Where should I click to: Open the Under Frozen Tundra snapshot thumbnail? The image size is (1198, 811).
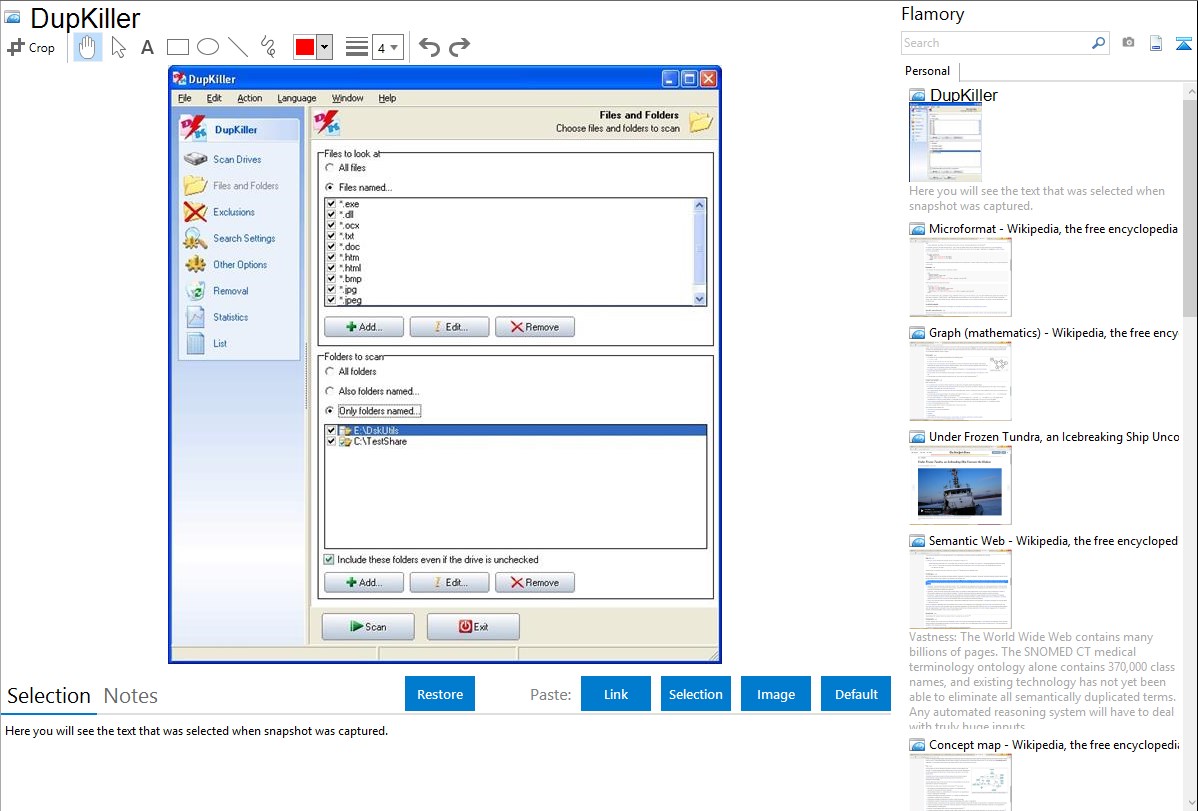click(x=960, y=485)
